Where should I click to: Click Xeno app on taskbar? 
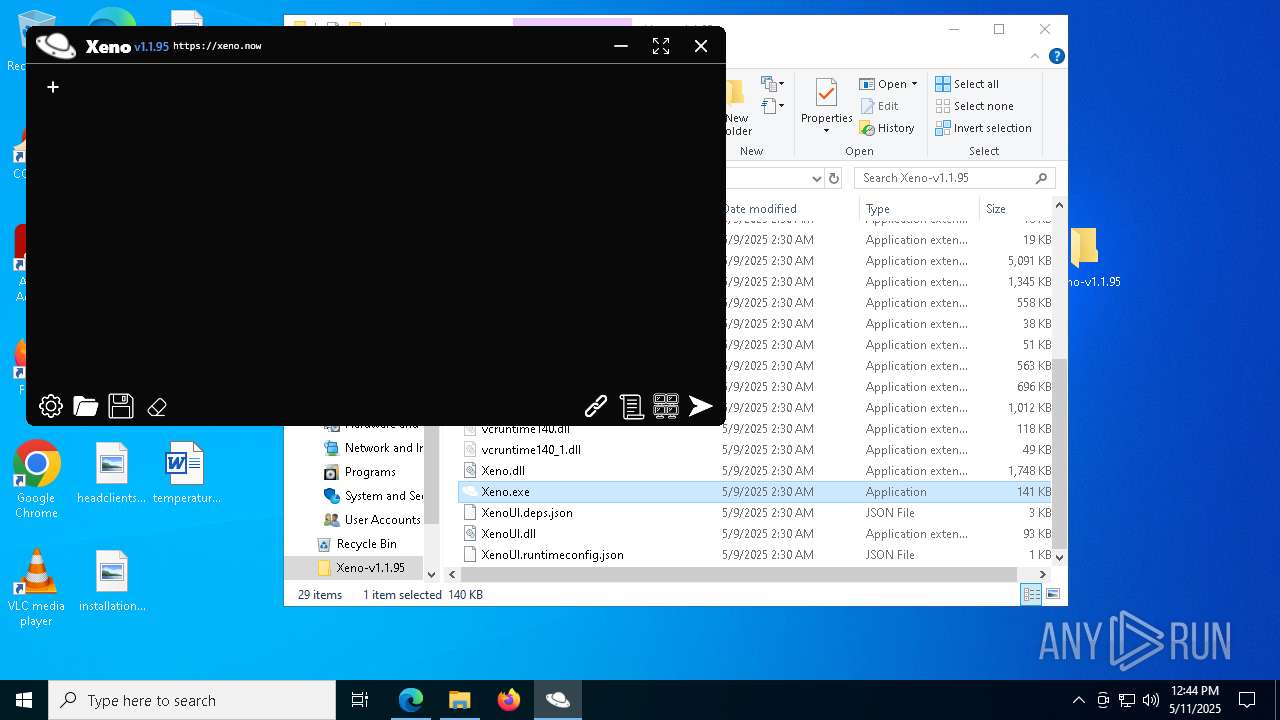pyautogui.click(x=557, y=700)
